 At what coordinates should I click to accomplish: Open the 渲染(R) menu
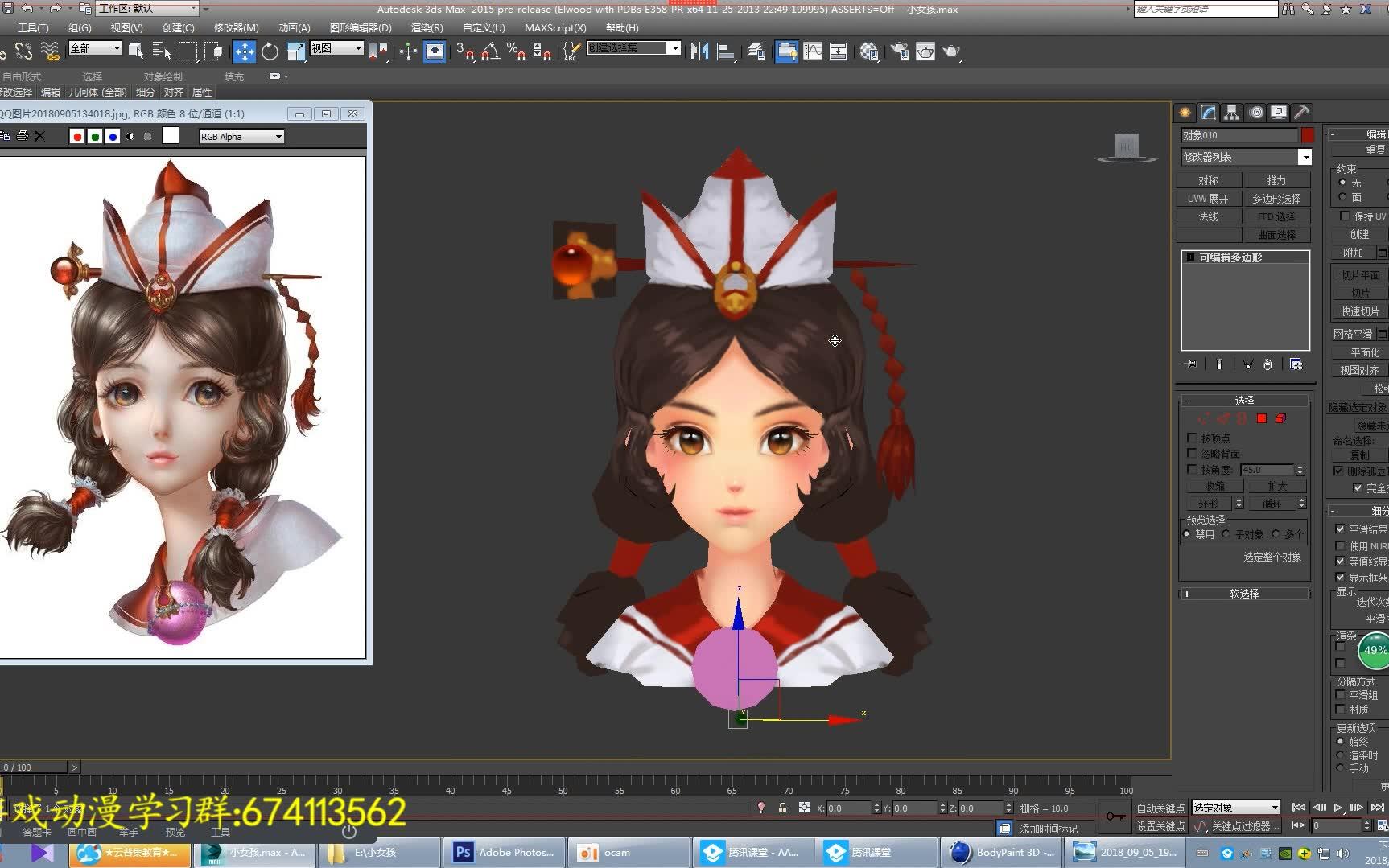427,27
